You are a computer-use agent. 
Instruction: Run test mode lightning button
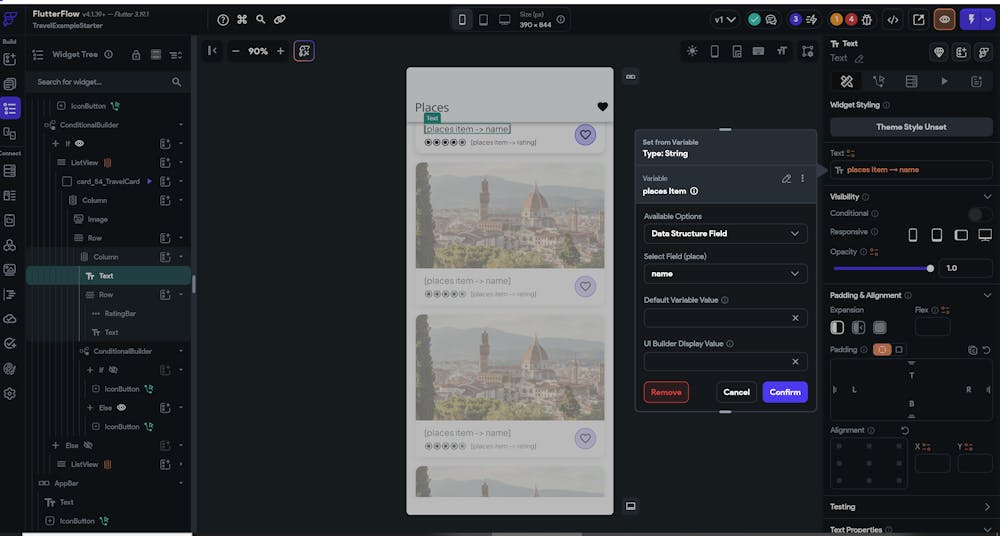pyautogui.click(x=972, y=20)
